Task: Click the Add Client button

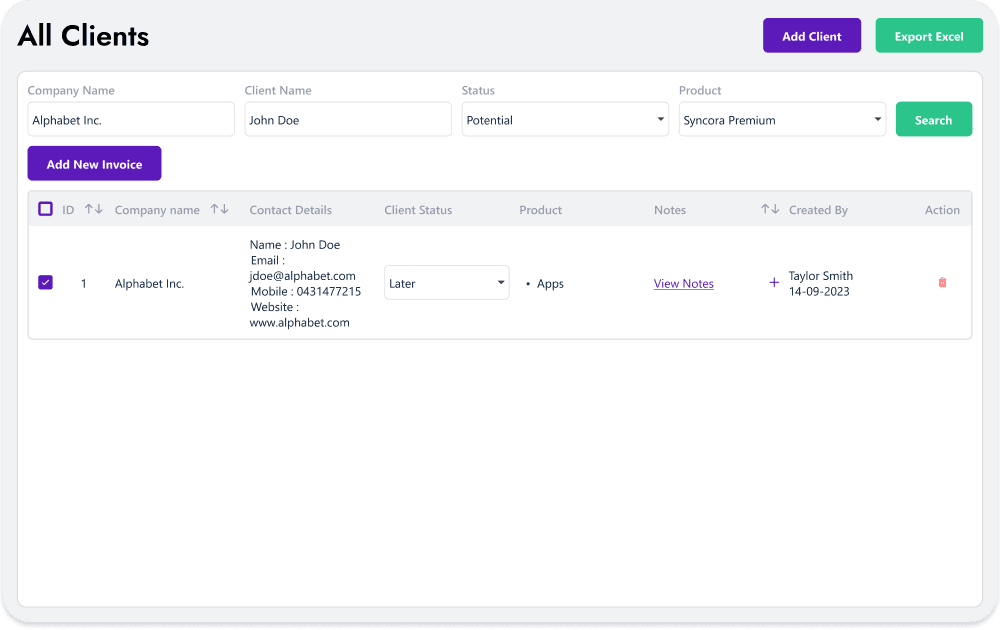Action: [x=811, y=36]
